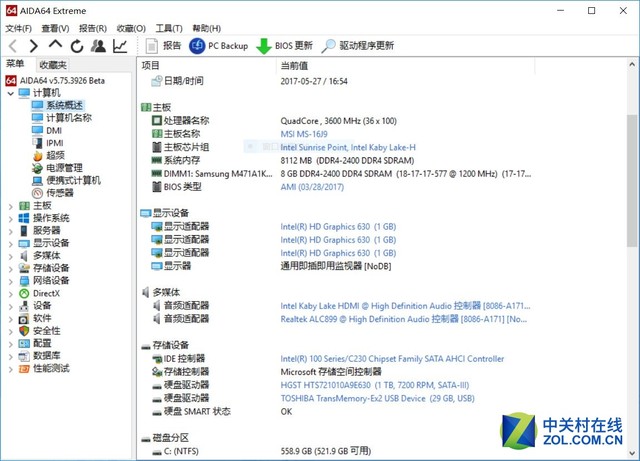
Task: Click 驱动程序更新 driver update button
Action: point(358,46)
